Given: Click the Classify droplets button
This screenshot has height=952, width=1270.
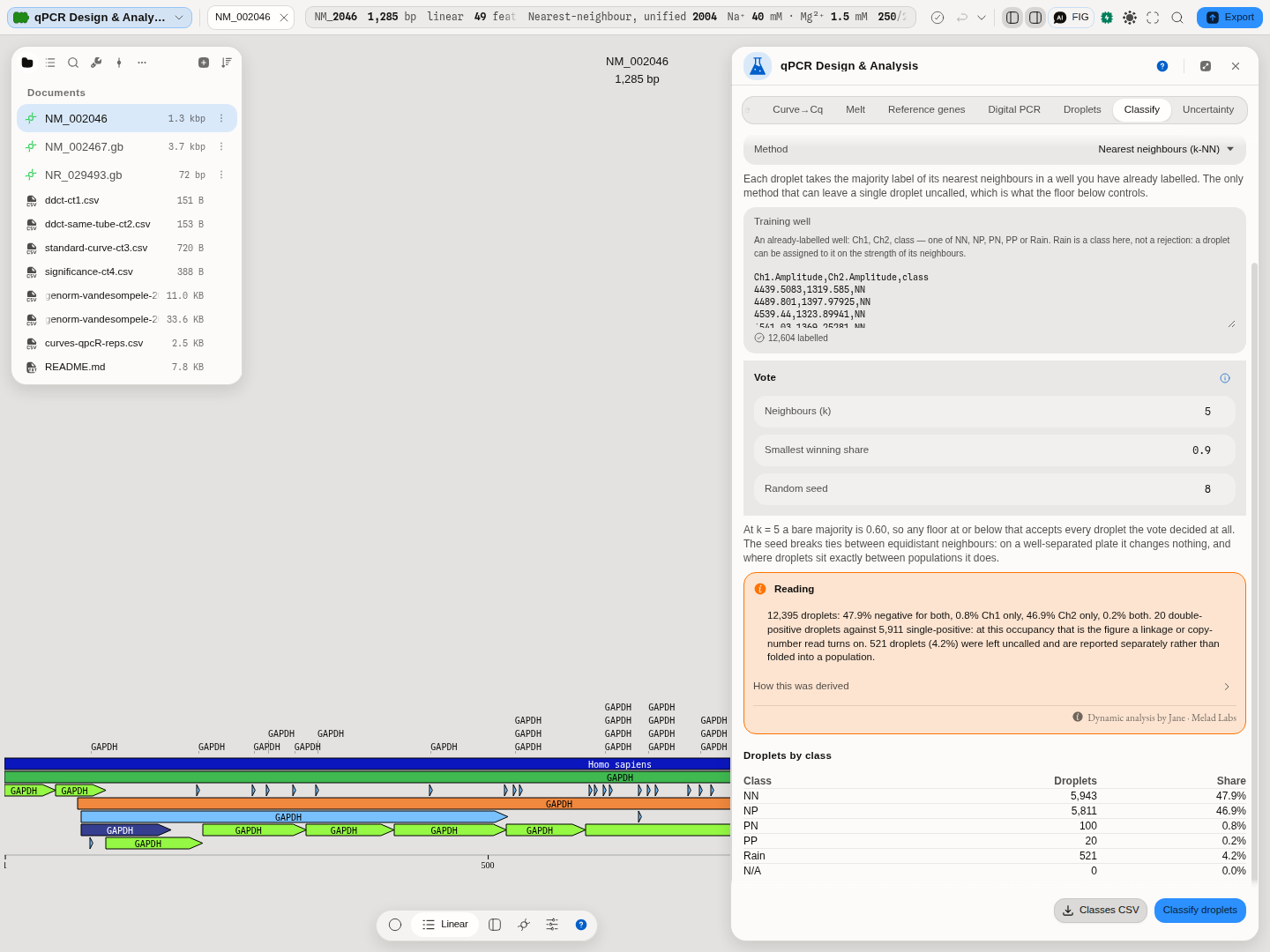Looking at the screenshot, I should pos(1199,911).
